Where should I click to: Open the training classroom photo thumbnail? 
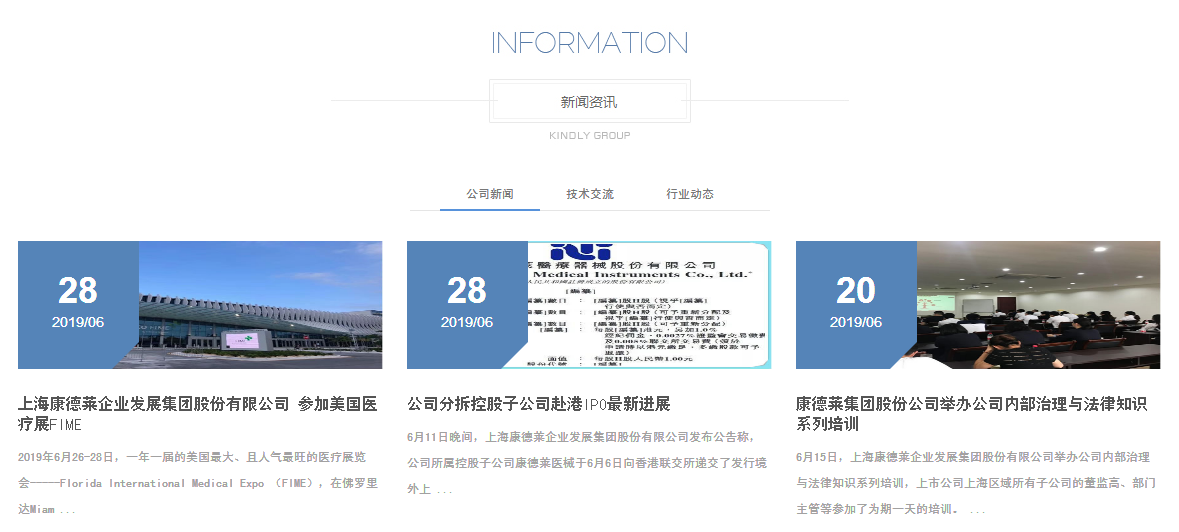tap(1038, 305)
